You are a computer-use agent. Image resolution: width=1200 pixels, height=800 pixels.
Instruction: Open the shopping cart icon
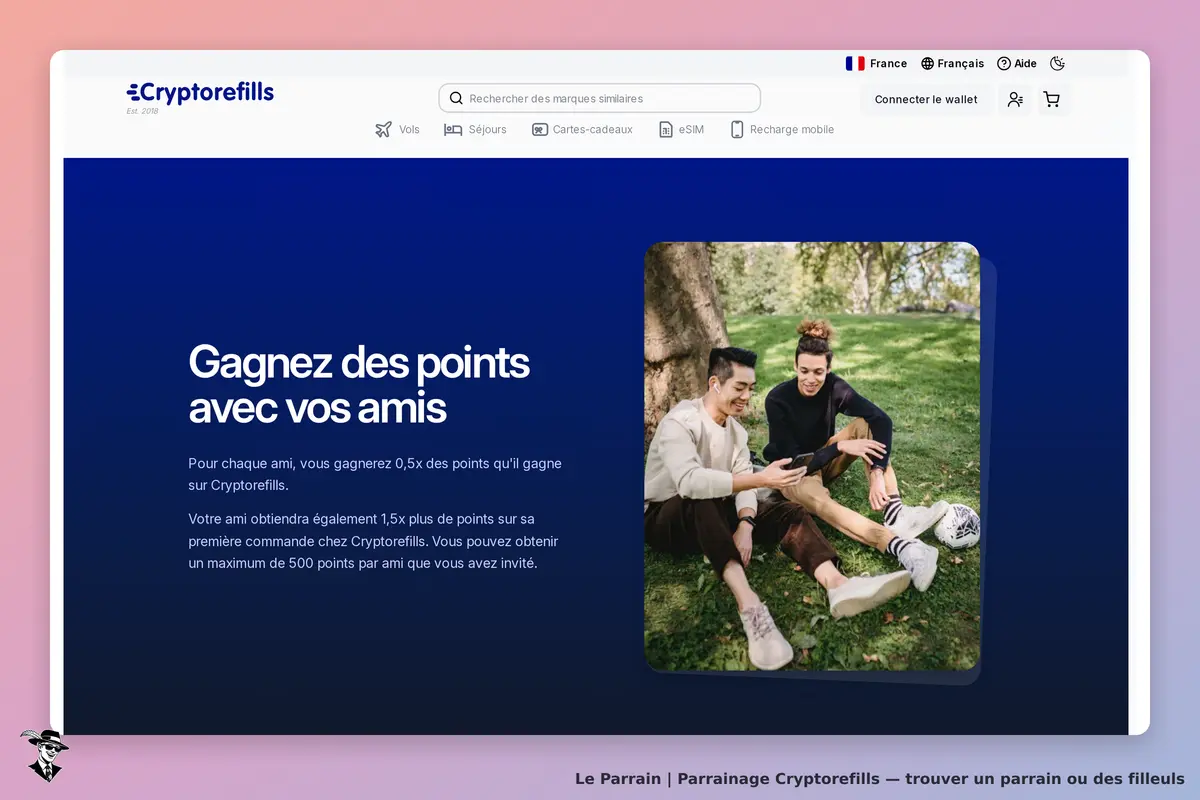(1052, 99)
